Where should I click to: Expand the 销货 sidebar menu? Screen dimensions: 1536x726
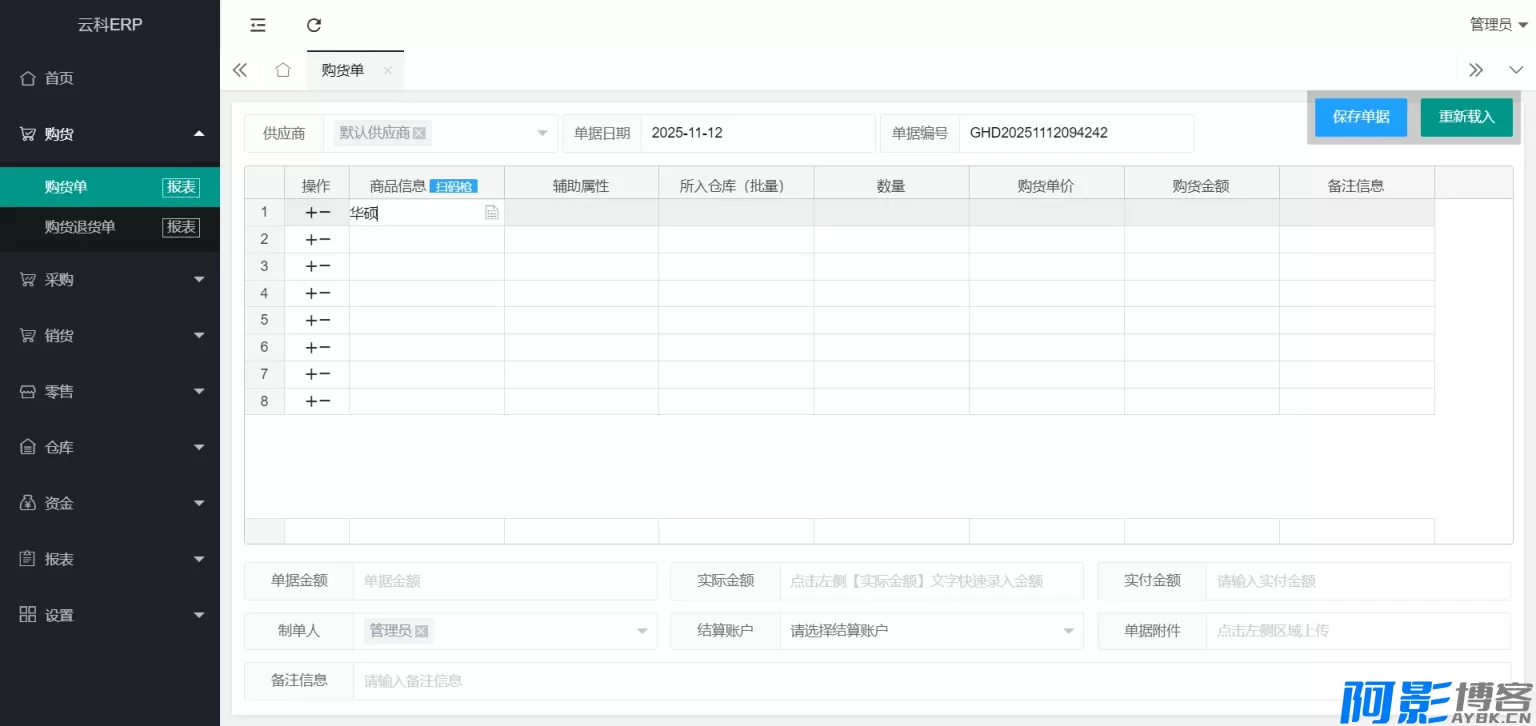pyautogui.click(x=110, y=336)
